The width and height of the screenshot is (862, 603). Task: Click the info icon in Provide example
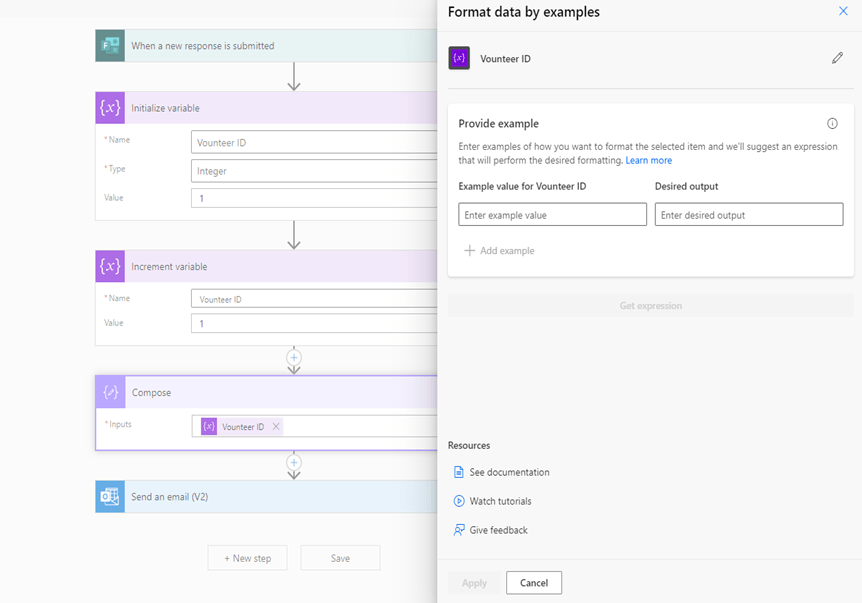(x=832, y=124)
